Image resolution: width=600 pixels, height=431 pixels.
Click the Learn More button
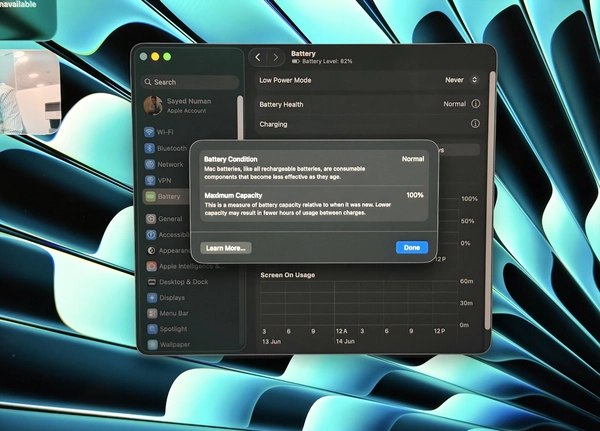226,248
